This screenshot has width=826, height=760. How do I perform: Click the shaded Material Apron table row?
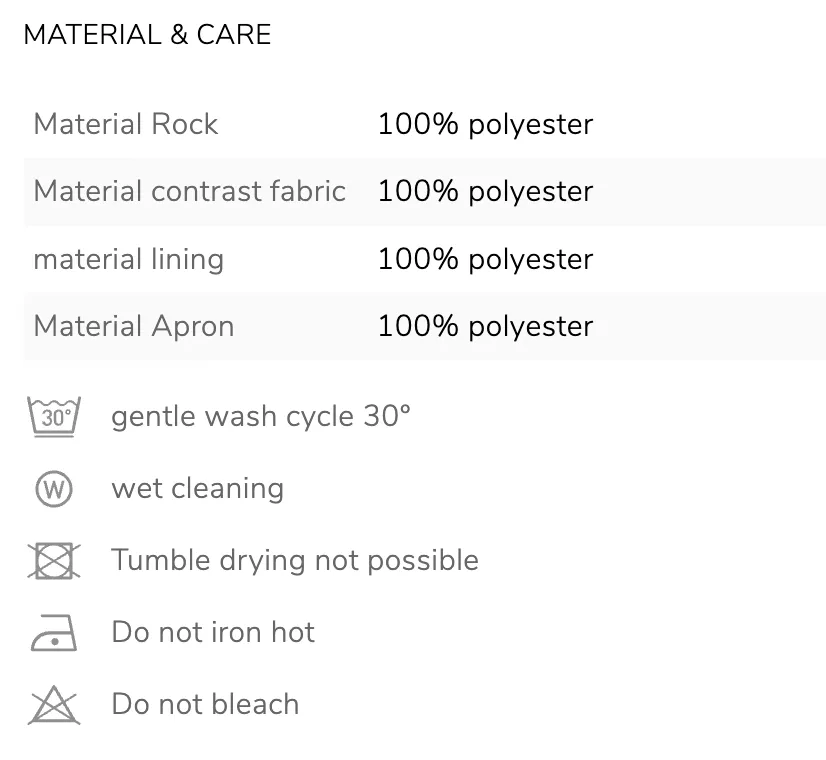point(425,327)
